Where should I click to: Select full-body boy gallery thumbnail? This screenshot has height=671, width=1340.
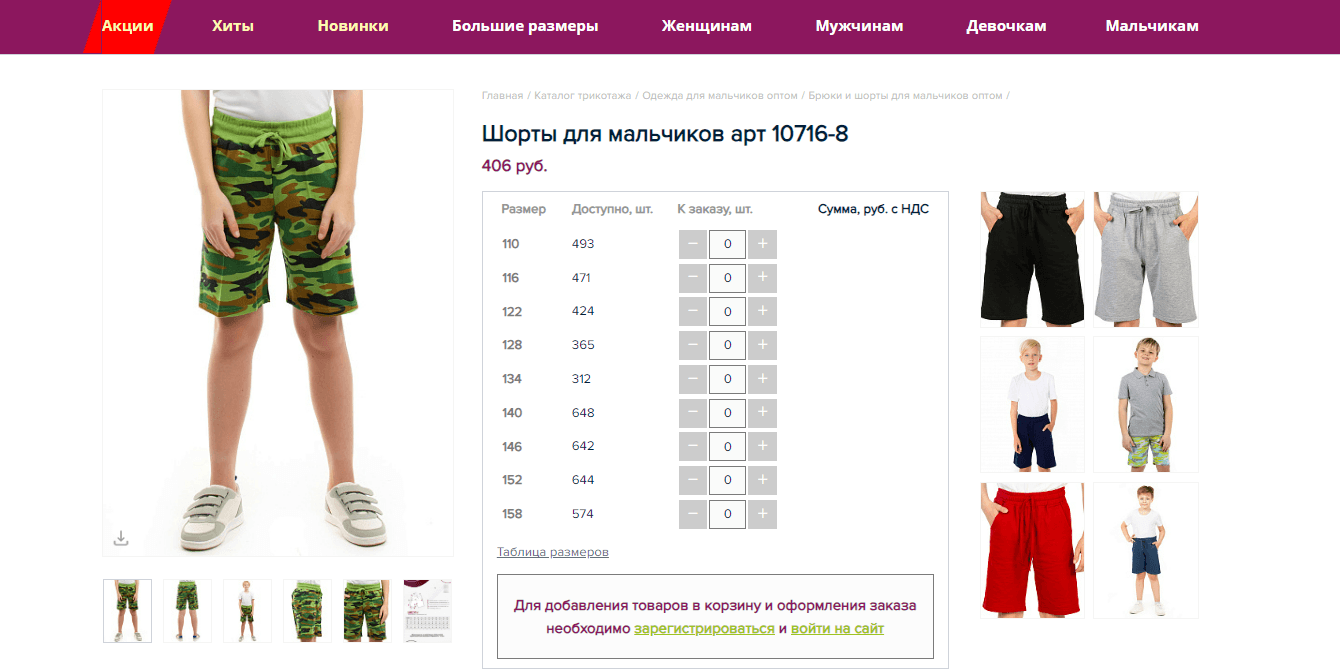[247, 611]
